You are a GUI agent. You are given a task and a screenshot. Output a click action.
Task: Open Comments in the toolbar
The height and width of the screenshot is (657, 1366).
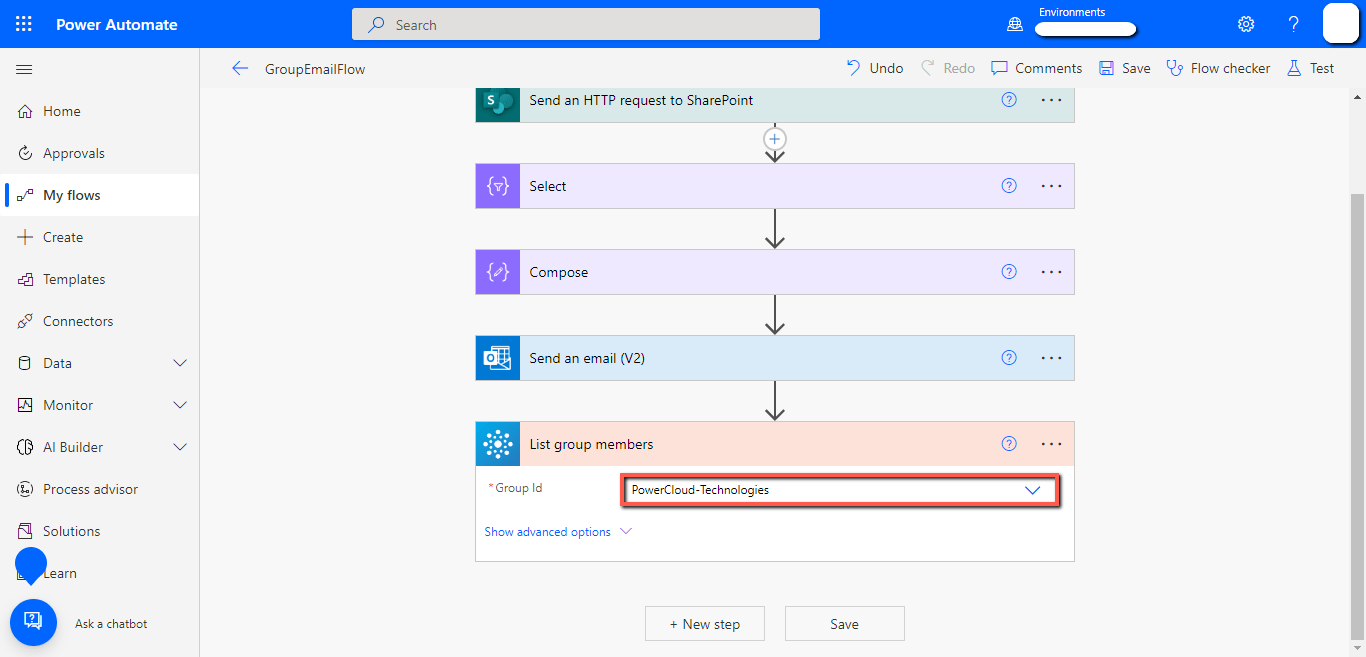click(x=1036, y=68)
